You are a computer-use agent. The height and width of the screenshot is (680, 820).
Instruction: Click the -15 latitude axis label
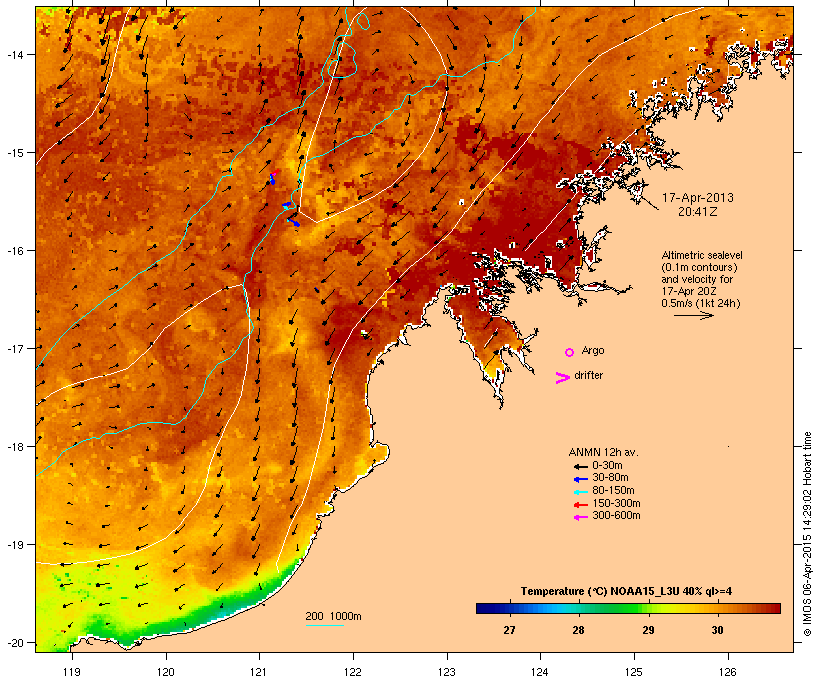[14, 153]
